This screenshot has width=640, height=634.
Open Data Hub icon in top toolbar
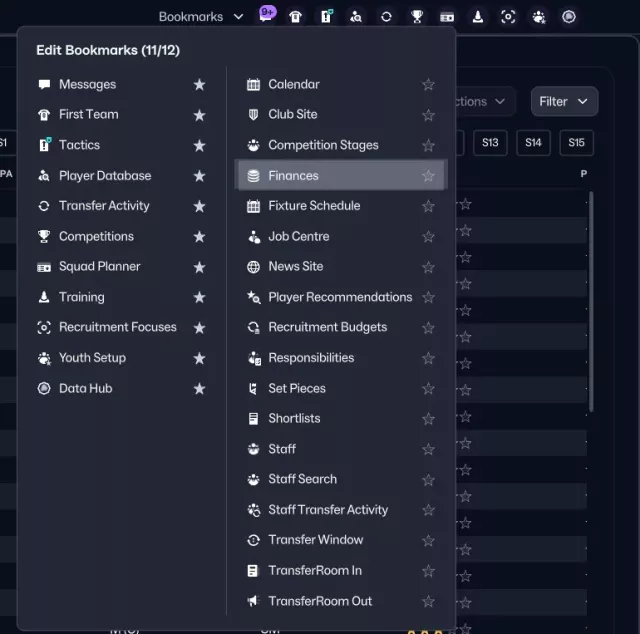pyautogui.click(x=569, y=17)
